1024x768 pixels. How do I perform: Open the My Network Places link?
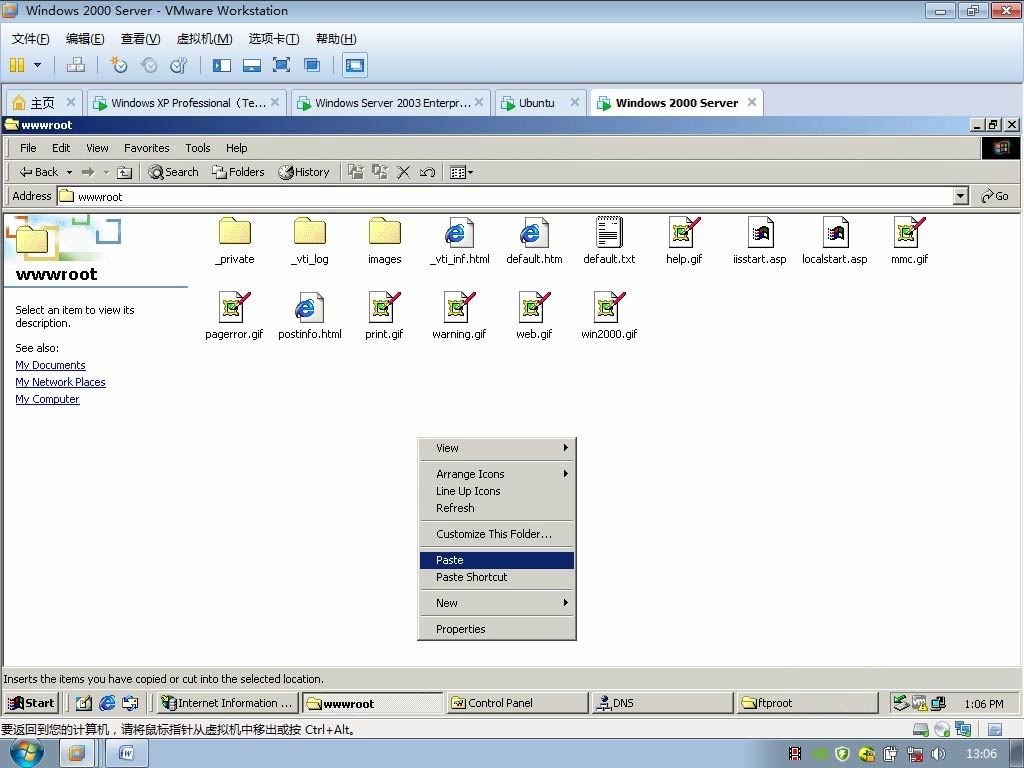tap(60, 382)
